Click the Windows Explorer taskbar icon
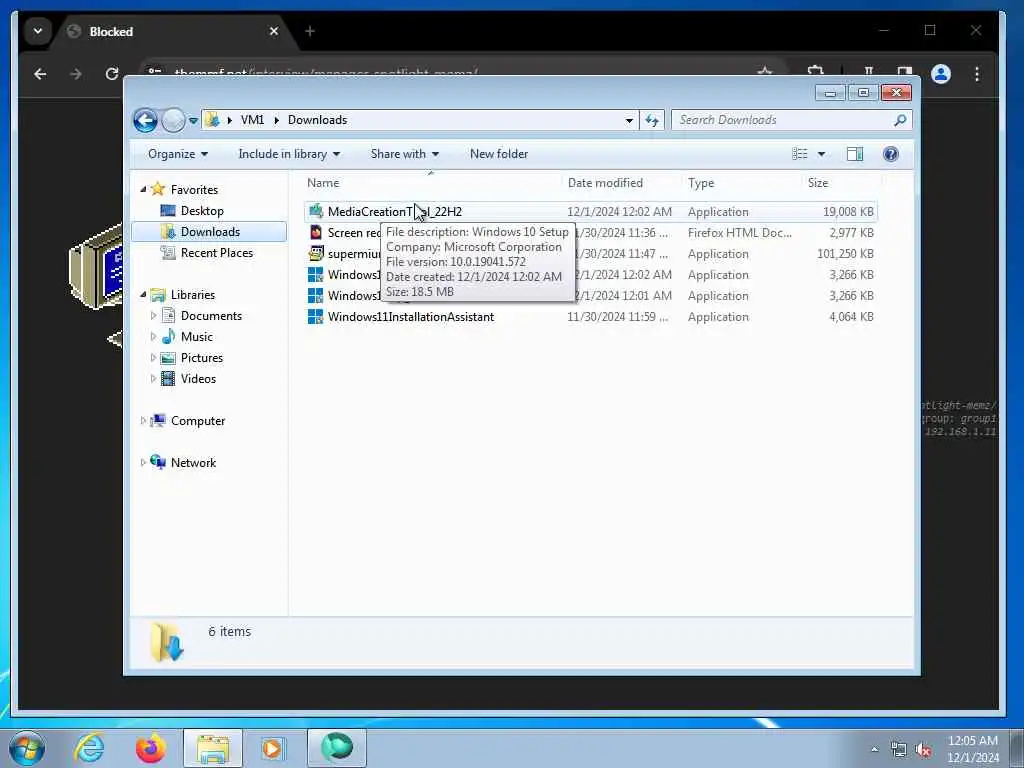1024x768 pixels. tap(212, 748)
